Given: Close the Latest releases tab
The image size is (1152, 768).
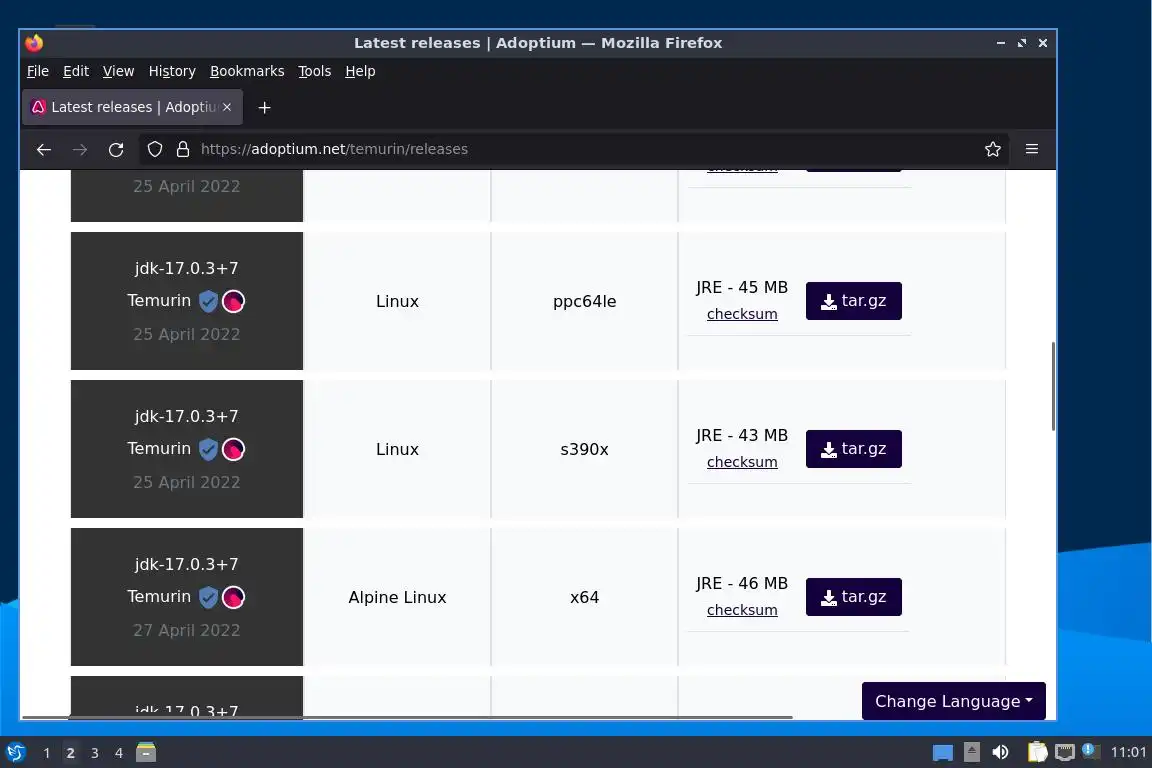Looking at the screenshot, I should pos(227,107).
